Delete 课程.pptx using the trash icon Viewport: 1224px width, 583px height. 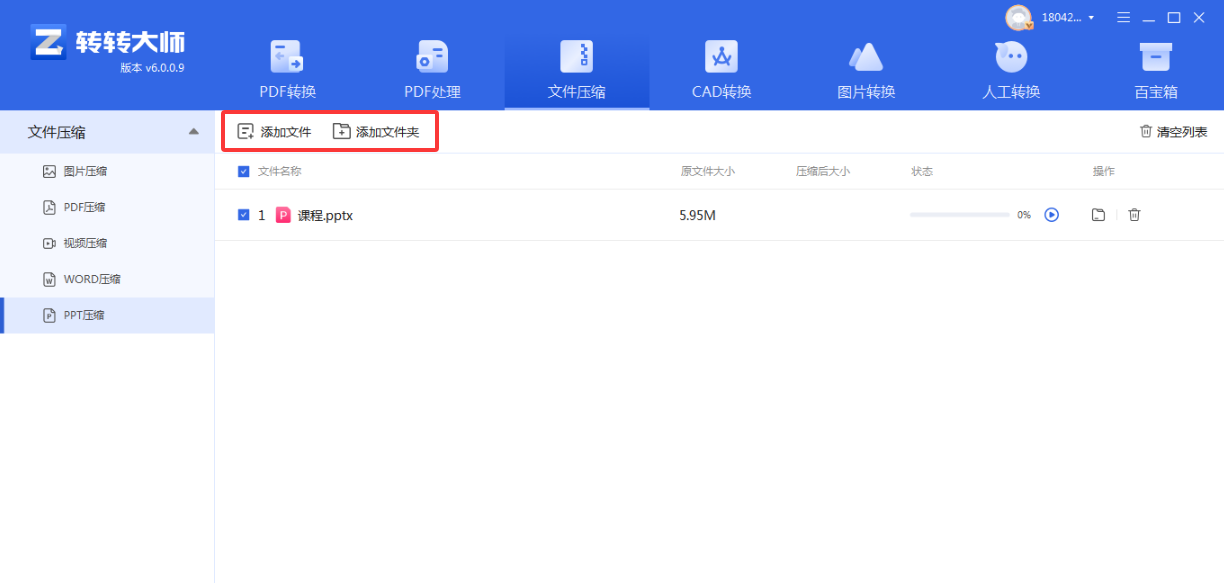point(1134,215)
